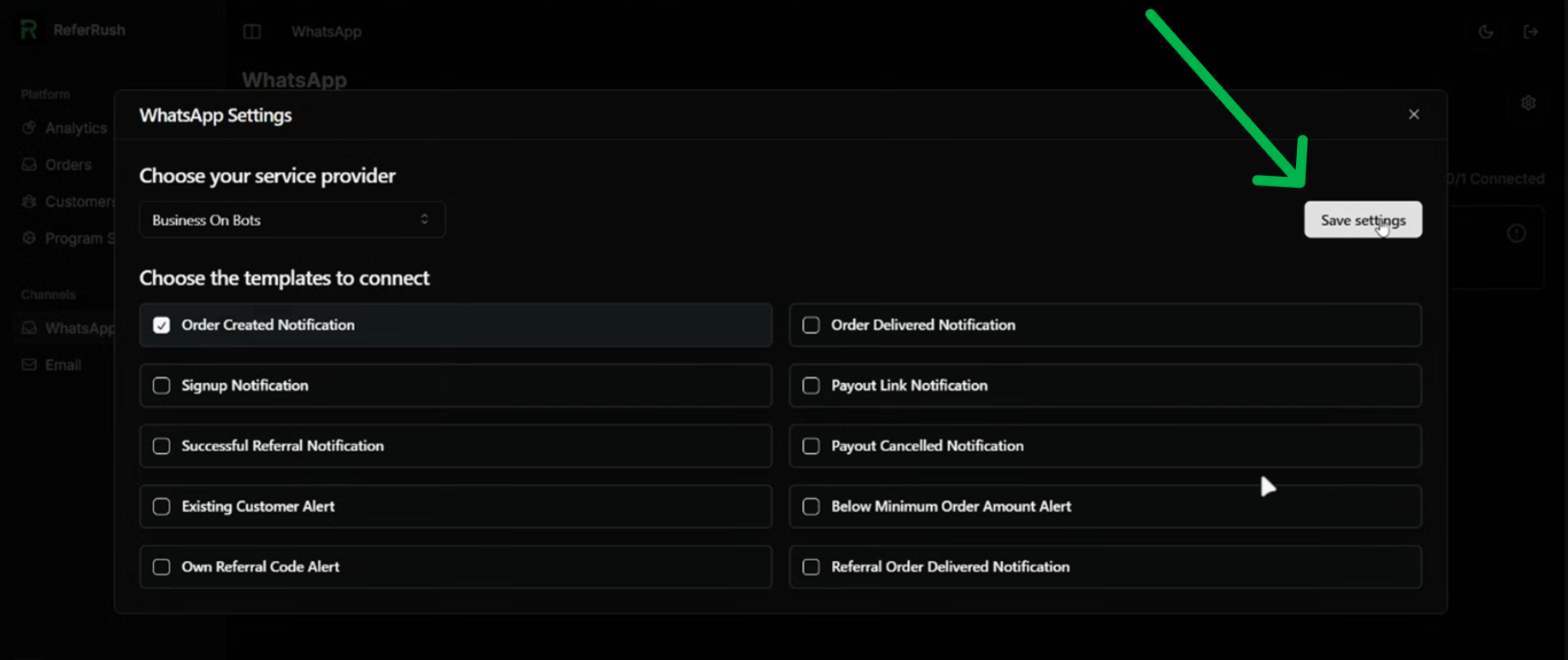
Task: Open the WhatsApp settings gear icon
Action: tap(1528, 103)
